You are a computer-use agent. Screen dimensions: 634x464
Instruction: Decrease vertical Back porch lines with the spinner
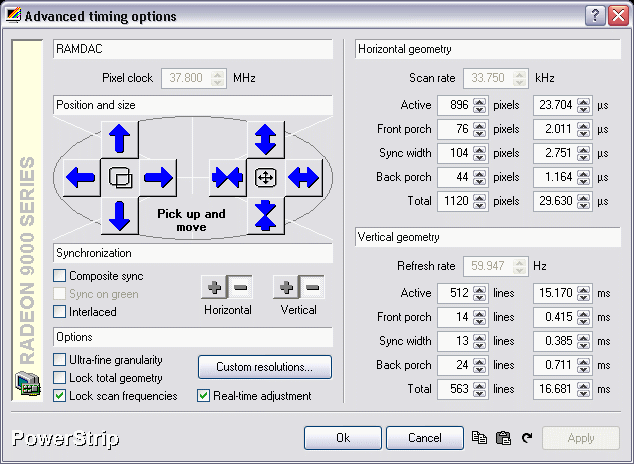[x=480, y=370]
